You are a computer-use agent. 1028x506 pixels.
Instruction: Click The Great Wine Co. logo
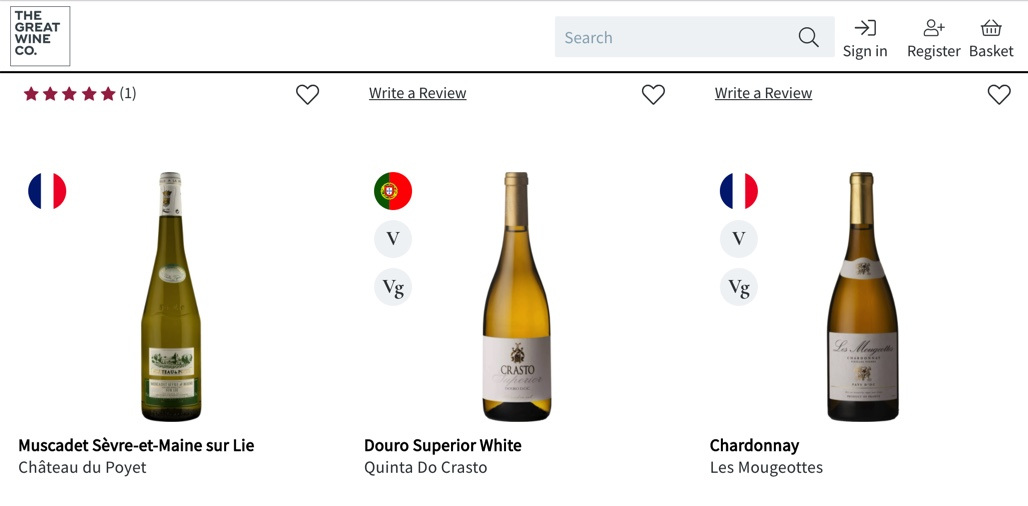pos(40,36)
